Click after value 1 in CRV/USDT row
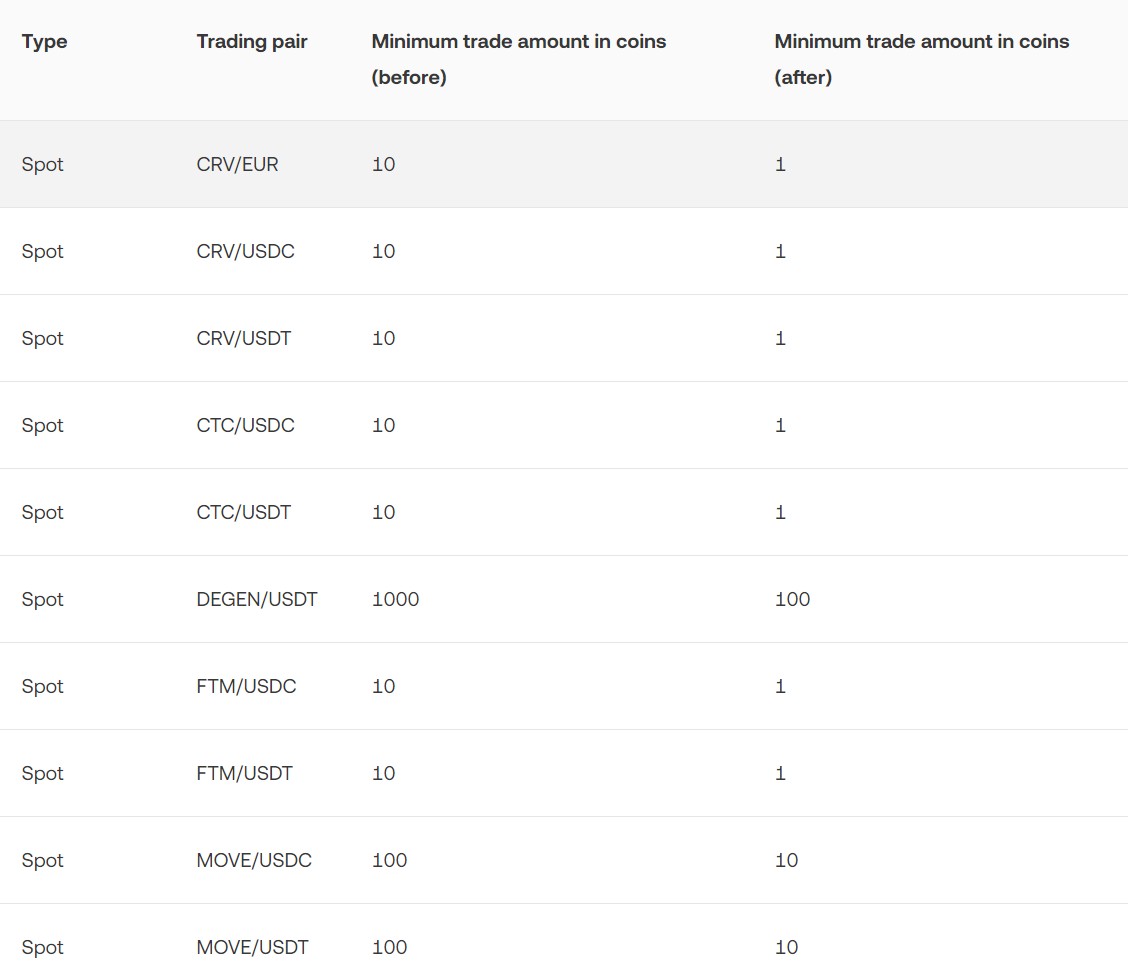 point(781,338)
